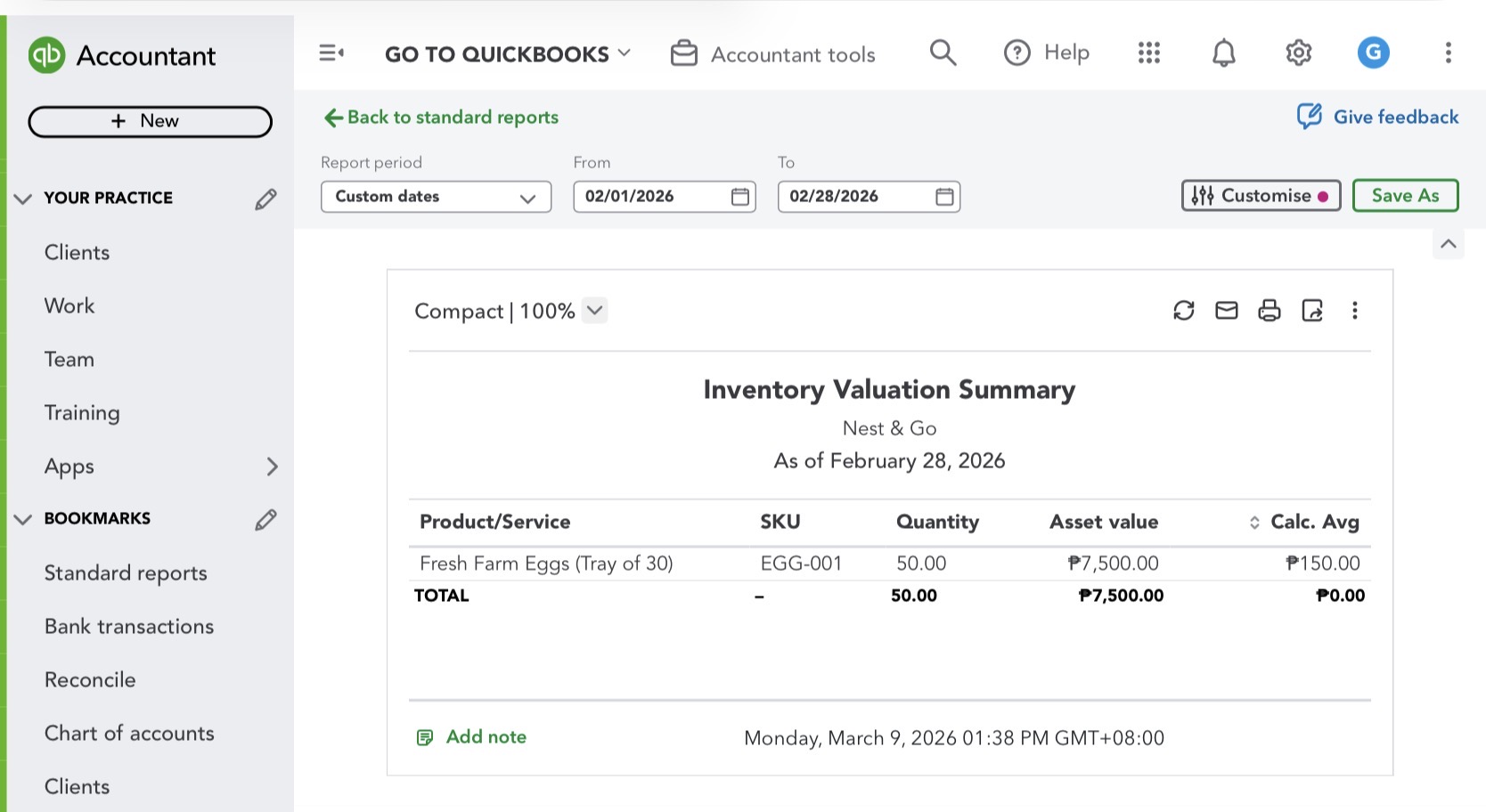1486x812 pixels.
Task: Expand the Compact 100% view dropdown
Action: (595, 311)
